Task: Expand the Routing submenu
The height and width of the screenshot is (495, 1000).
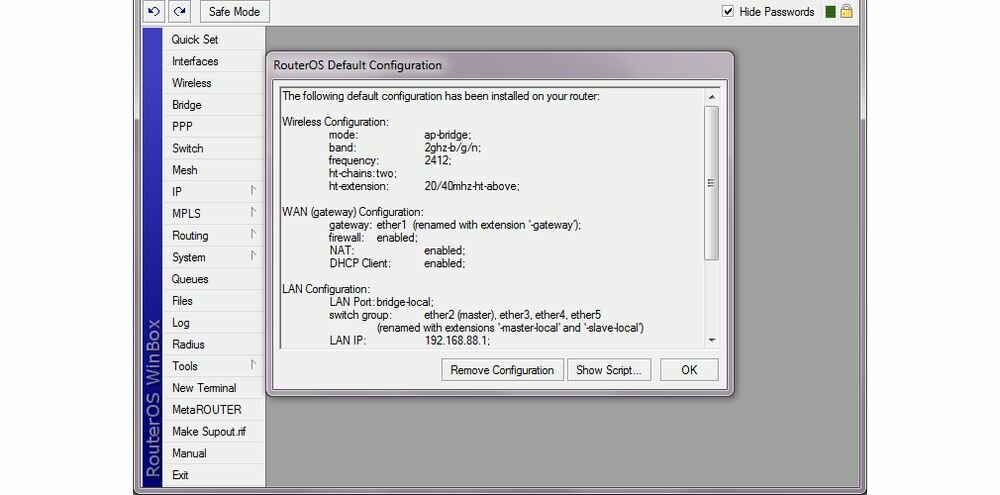Action: [x=213, y=235]
